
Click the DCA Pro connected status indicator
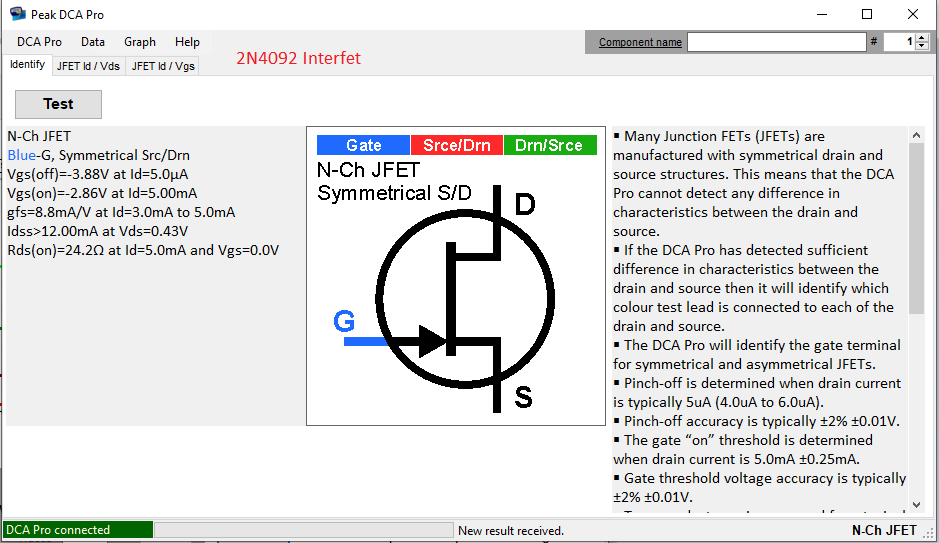(78, 530)
